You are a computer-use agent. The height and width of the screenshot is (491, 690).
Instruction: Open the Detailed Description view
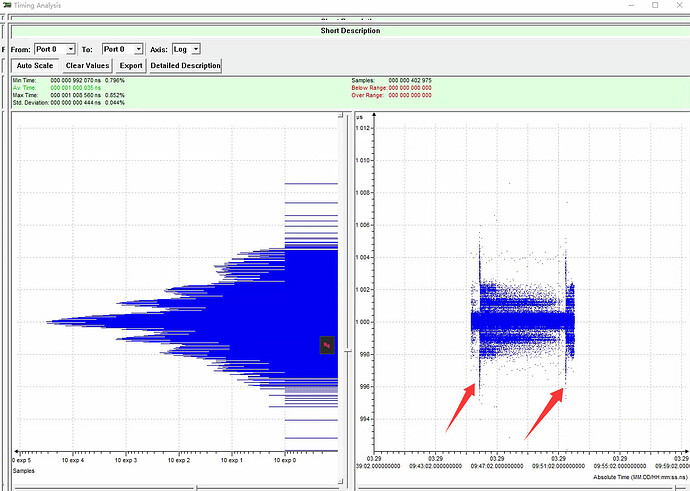click(185, 66)
